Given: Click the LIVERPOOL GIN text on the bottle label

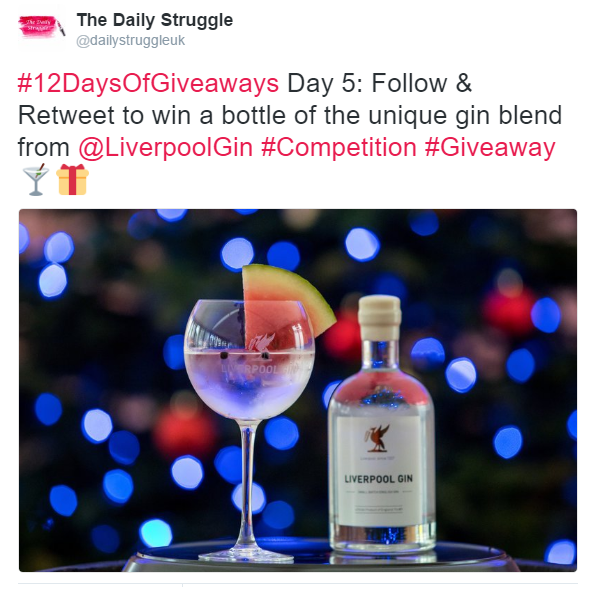Looking at the screenshot, I should (x=378, y=479).
